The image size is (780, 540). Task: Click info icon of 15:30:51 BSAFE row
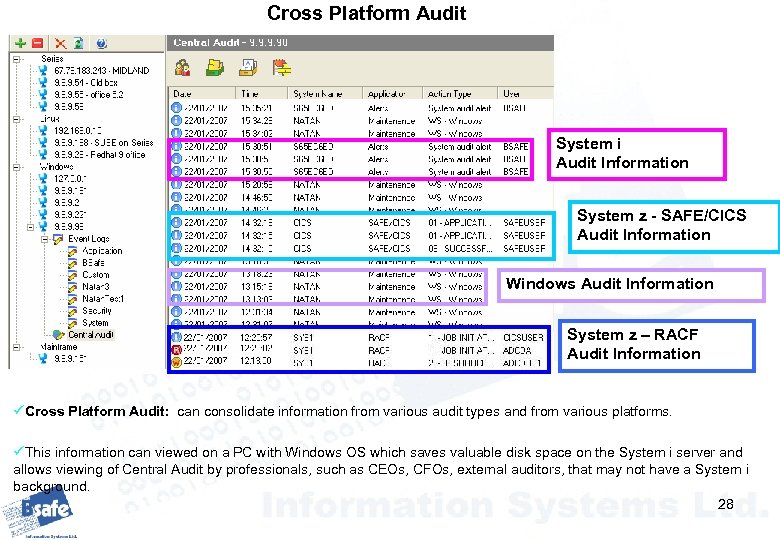point(176,147)
